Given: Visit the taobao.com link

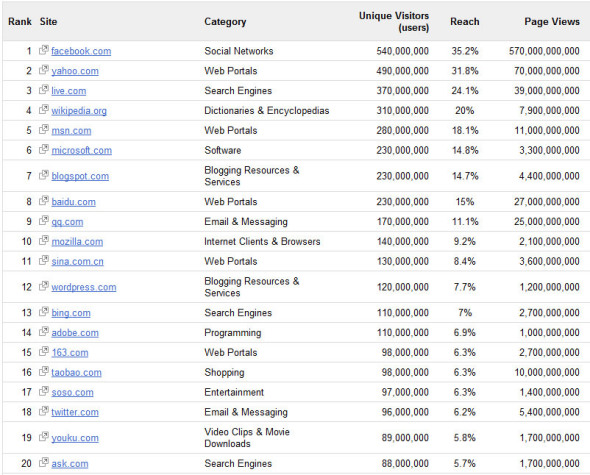Looking at the screenshot, I should pos(76,373).
